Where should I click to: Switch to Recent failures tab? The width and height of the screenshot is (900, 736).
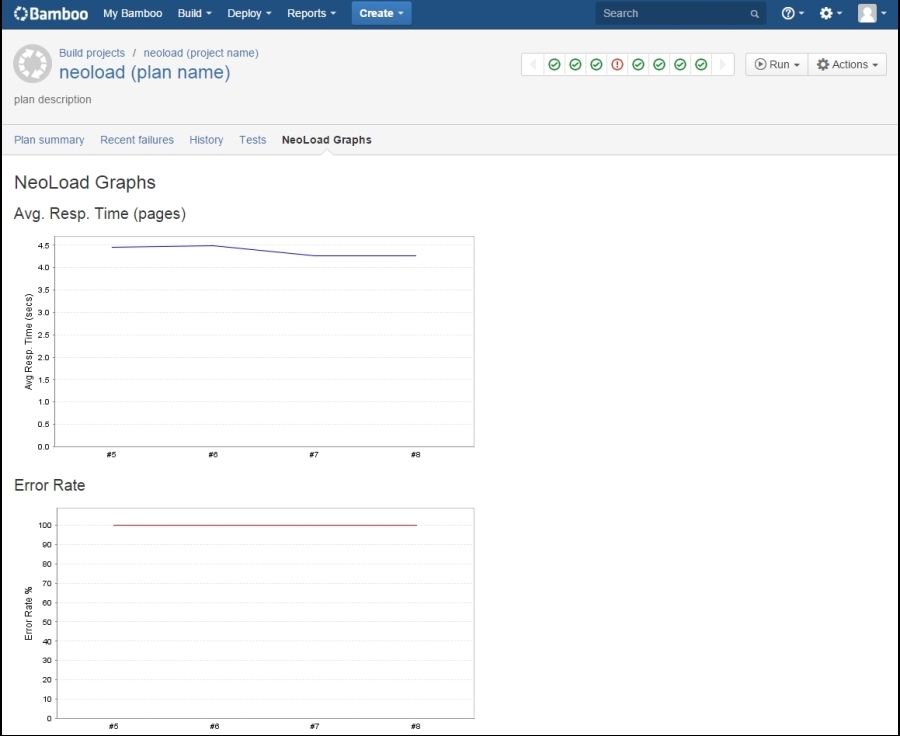pos(137,140)
